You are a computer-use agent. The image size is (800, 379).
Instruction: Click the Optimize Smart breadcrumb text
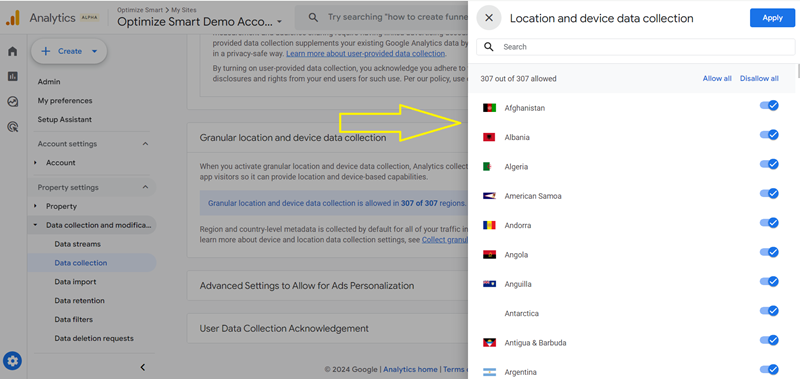click(139, 10)
